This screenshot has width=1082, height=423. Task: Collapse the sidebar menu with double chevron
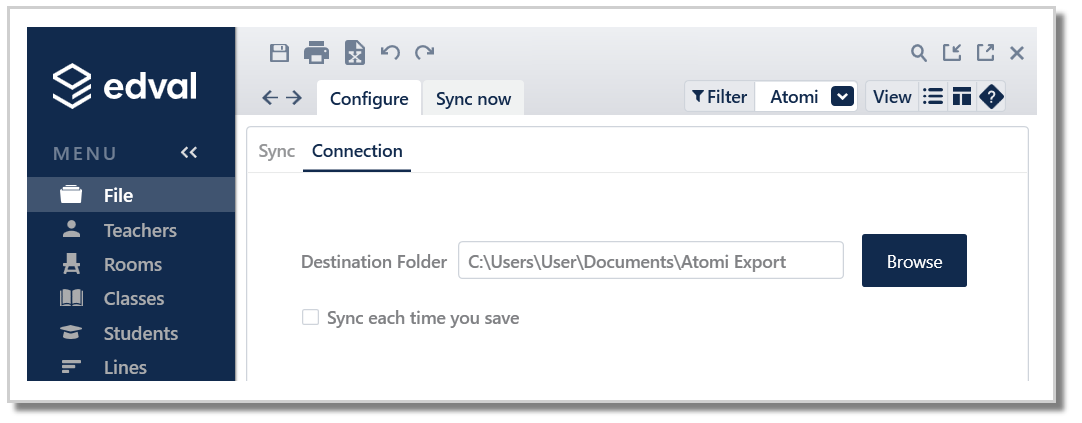click(189, 153)
